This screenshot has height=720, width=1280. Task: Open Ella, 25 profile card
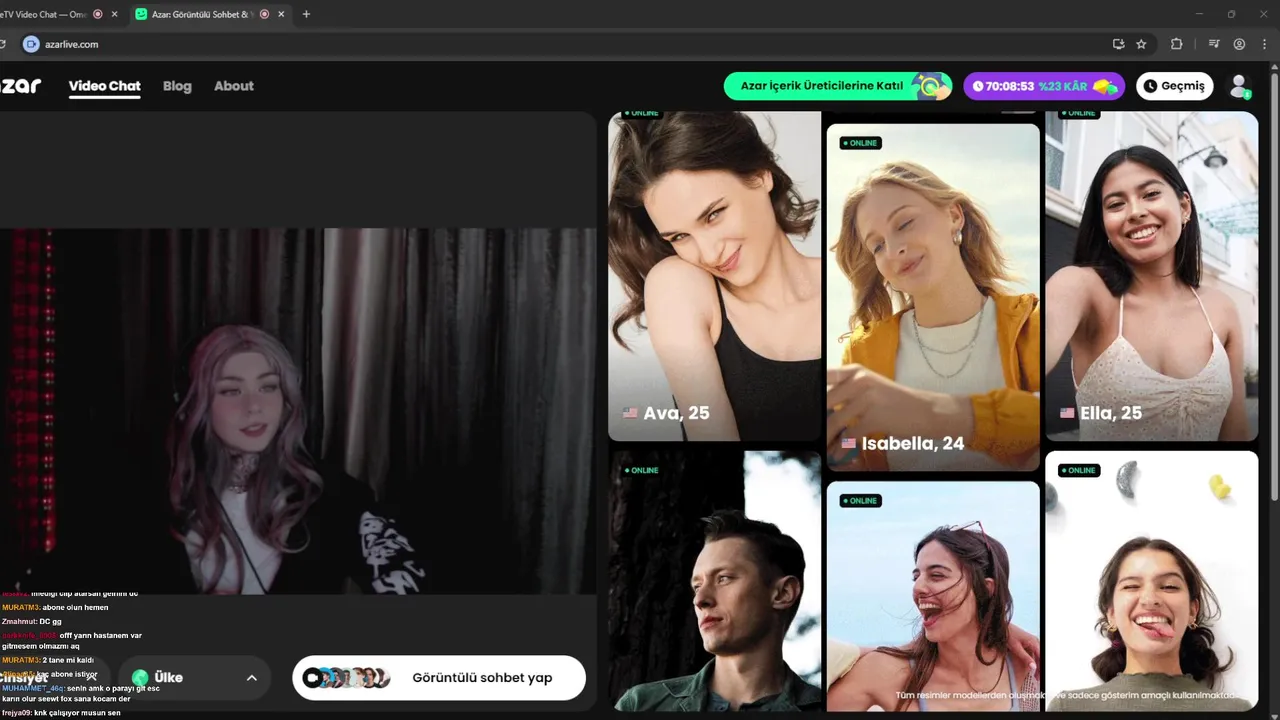point(1152,276)
